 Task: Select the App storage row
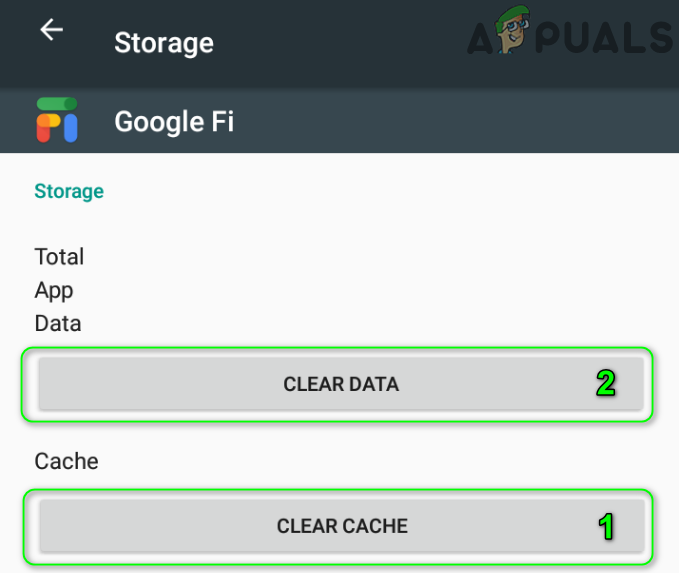(54, 290)
